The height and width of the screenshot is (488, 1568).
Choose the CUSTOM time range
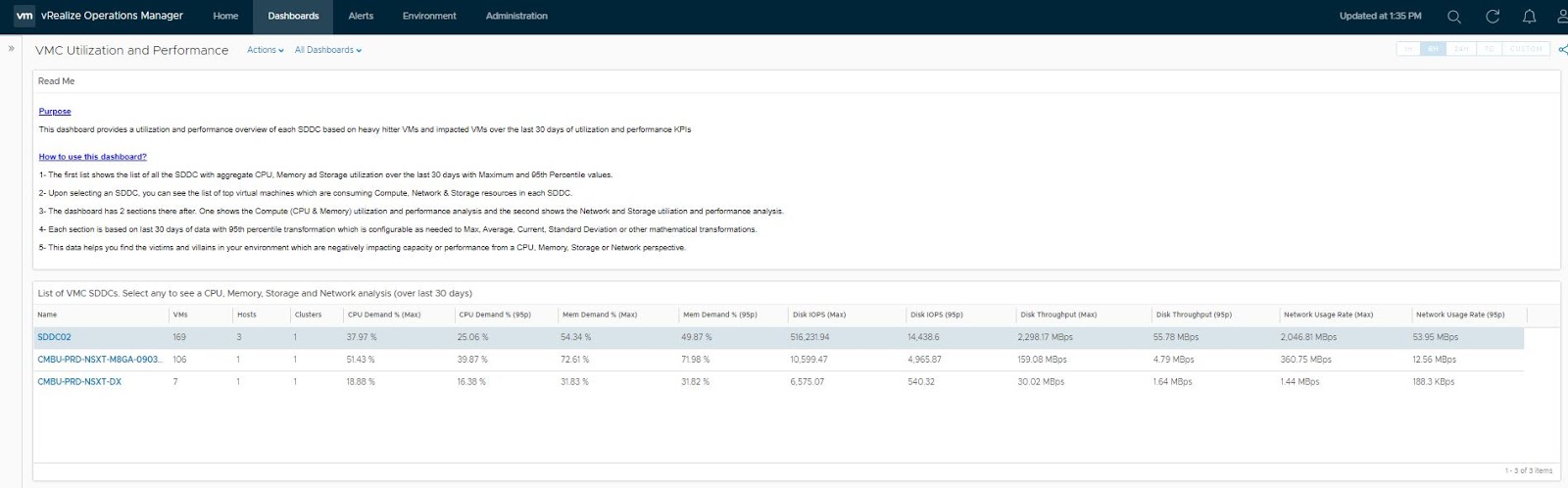pos(1526,49)
